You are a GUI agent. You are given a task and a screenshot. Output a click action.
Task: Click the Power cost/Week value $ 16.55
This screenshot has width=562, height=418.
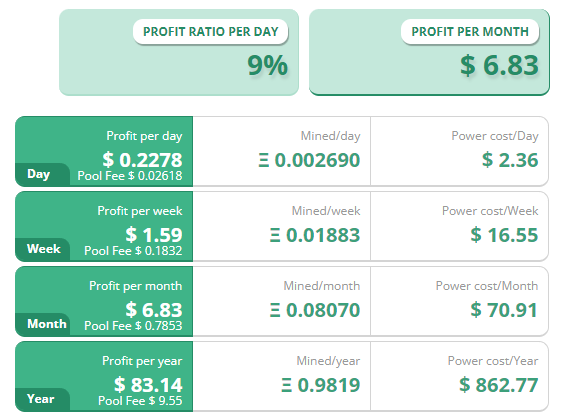pyautogui.click(x=504, y=235)
